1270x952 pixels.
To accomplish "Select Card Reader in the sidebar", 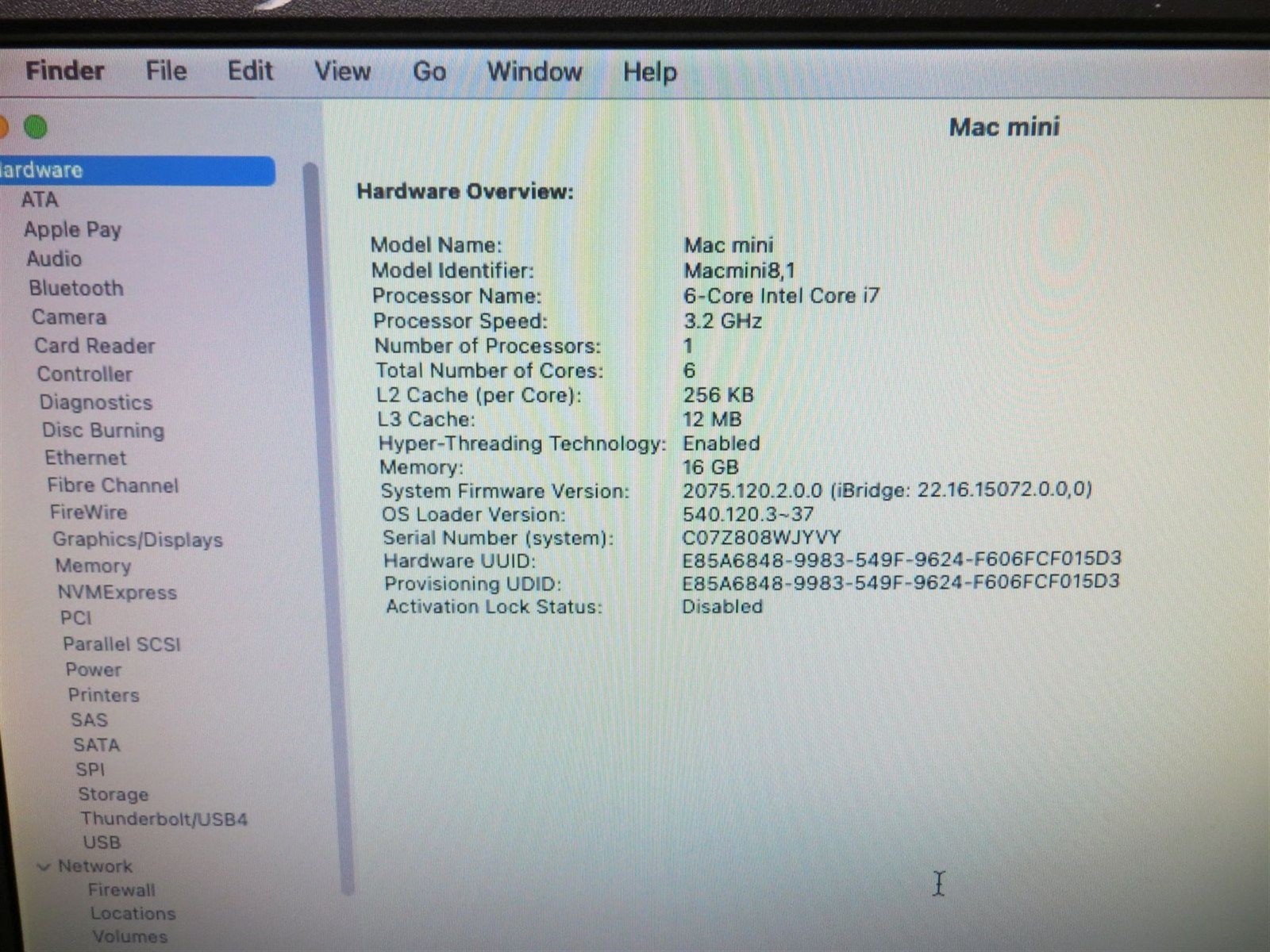I will (94, 345).
